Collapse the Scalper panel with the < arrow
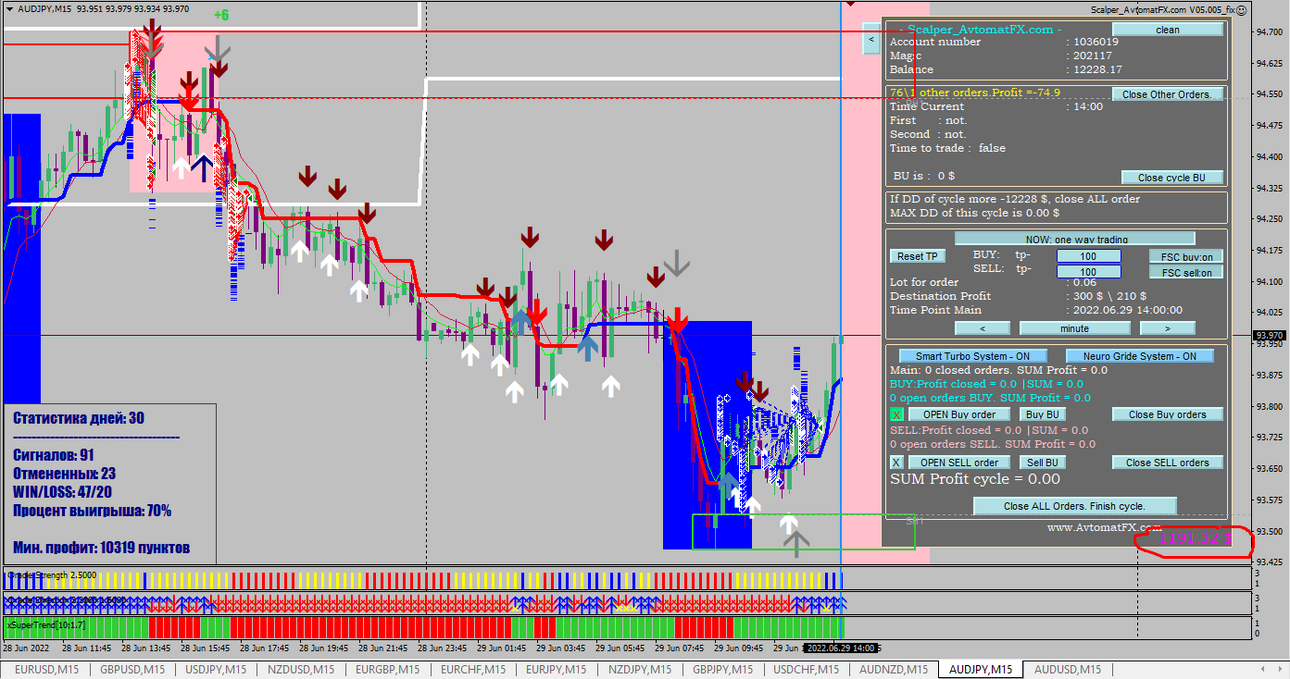Image resolution: width=1290 pixels, height=679 pixels. point(871,40)
